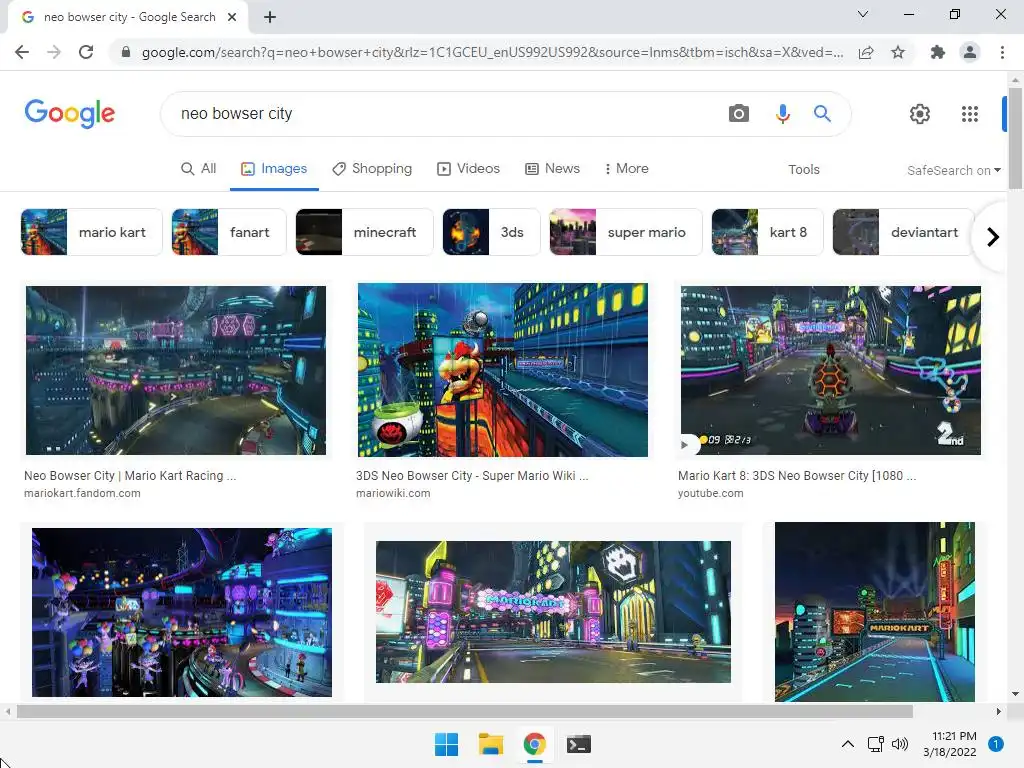Viewport: 1024px width, 768px height.
Task: Switch to the News tab
Action: (x=552, y=168)
